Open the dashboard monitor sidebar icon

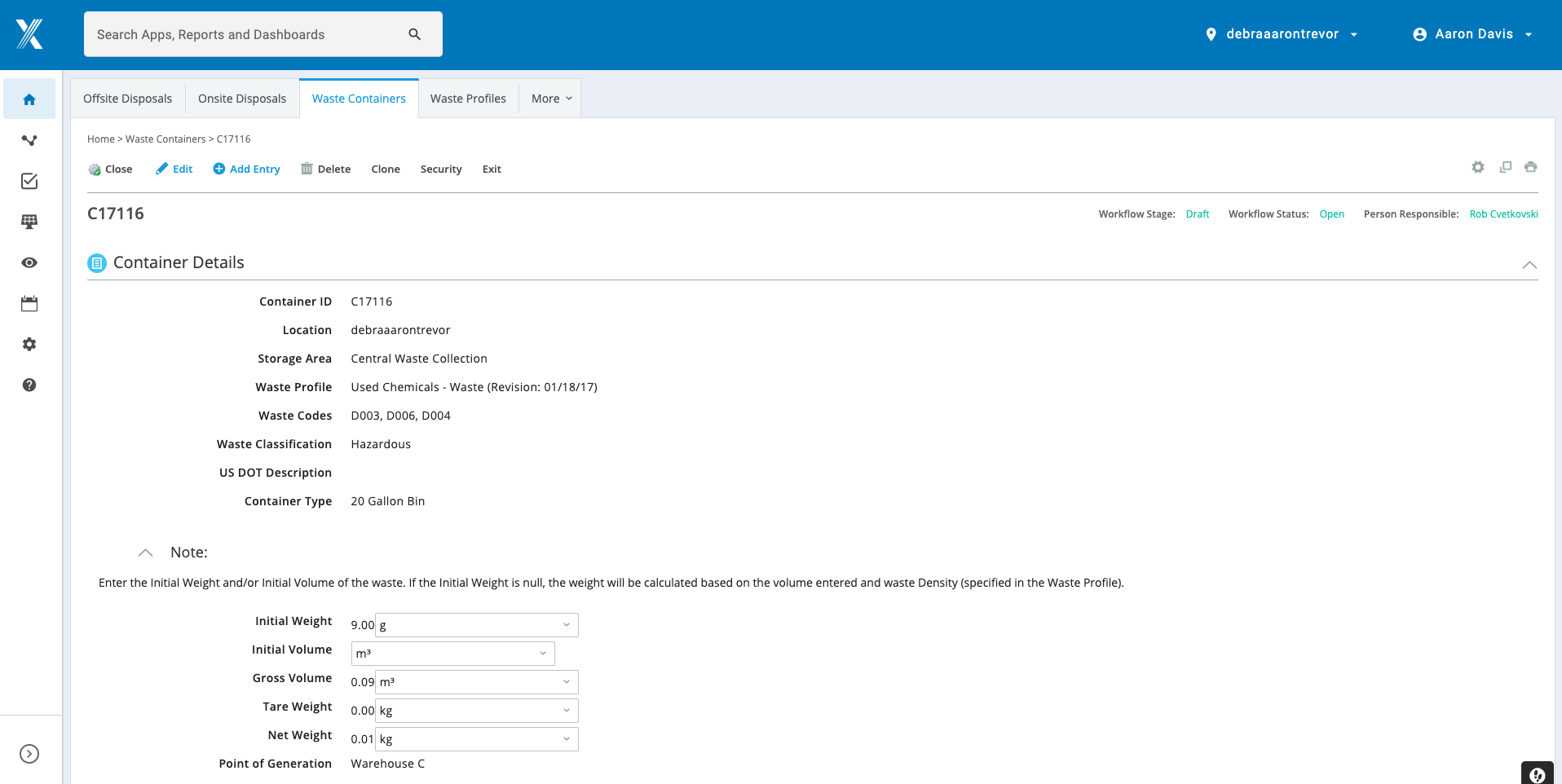29,222
